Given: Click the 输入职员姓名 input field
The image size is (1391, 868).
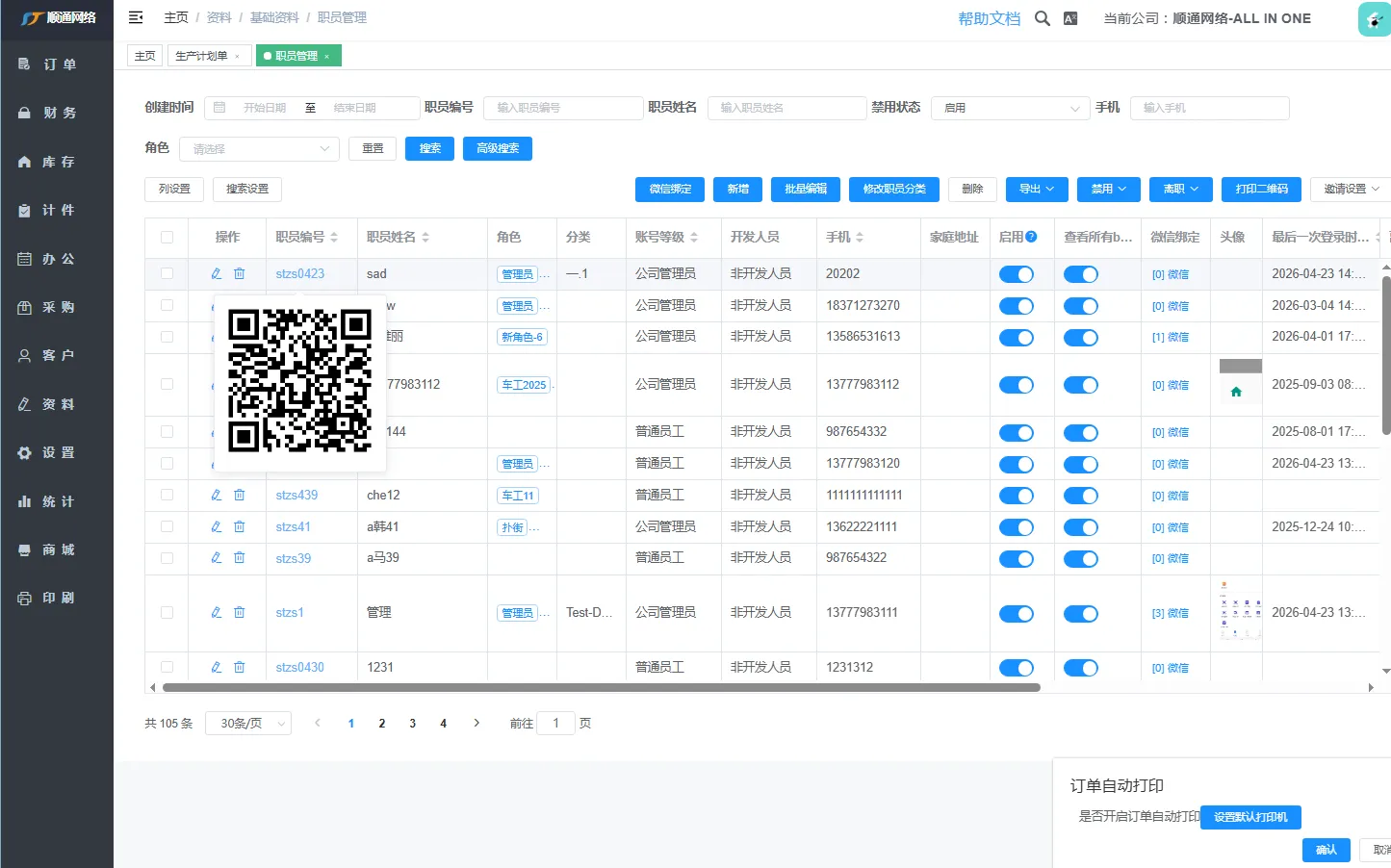Looking at the screenshot, I should pyautogui.click(x=786, y=109).
